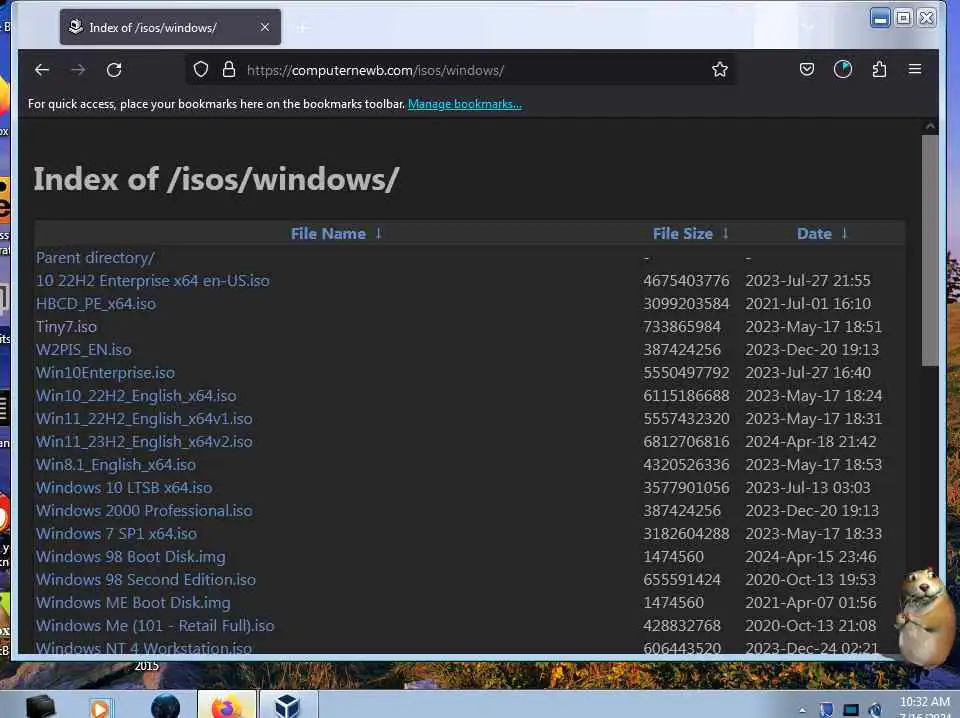This screenshot has height=718, width=960.
Task: Bookmark this page with the star
Action: pyautogui.click(x=720, y=69)
